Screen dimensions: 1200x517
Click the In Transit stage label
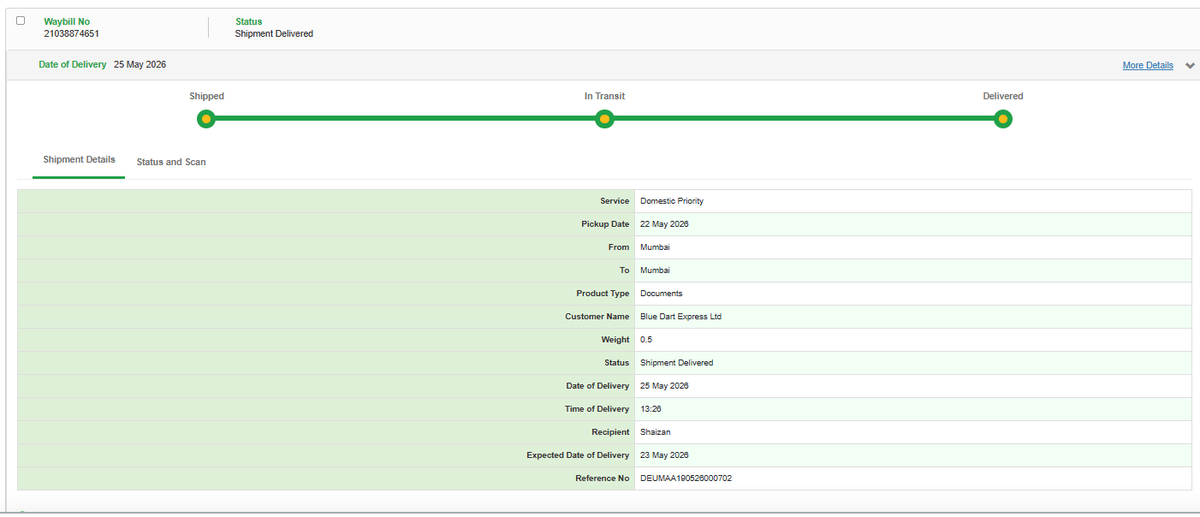605,96
